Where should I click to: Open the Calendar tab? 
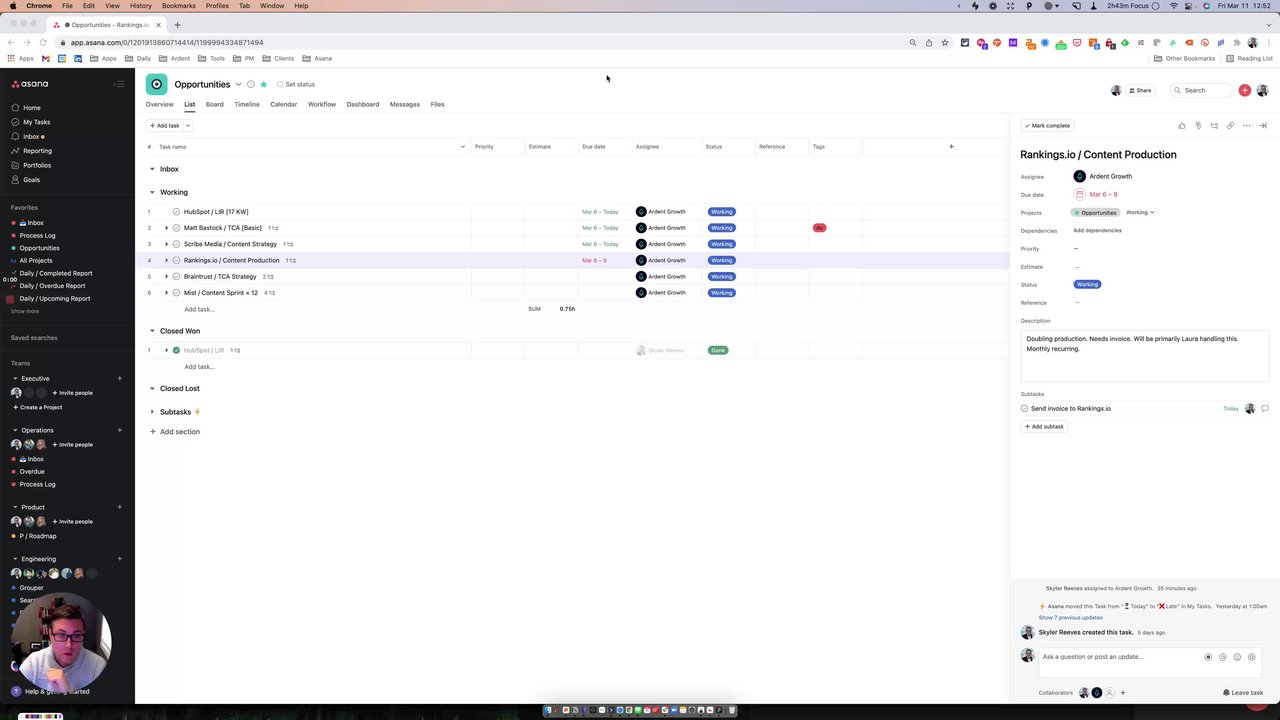click(283, 104)
